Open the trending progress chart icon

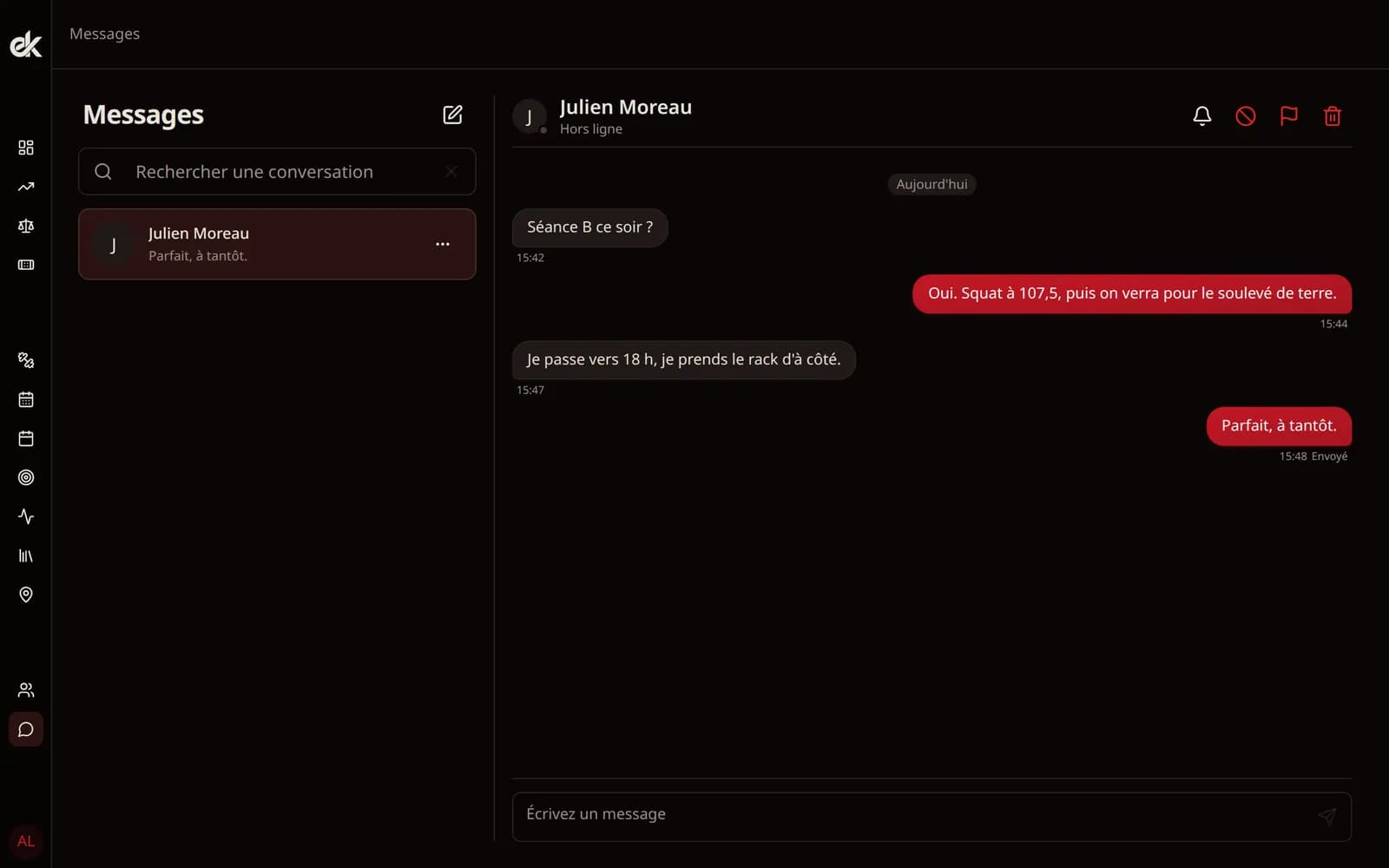(26, 187)
